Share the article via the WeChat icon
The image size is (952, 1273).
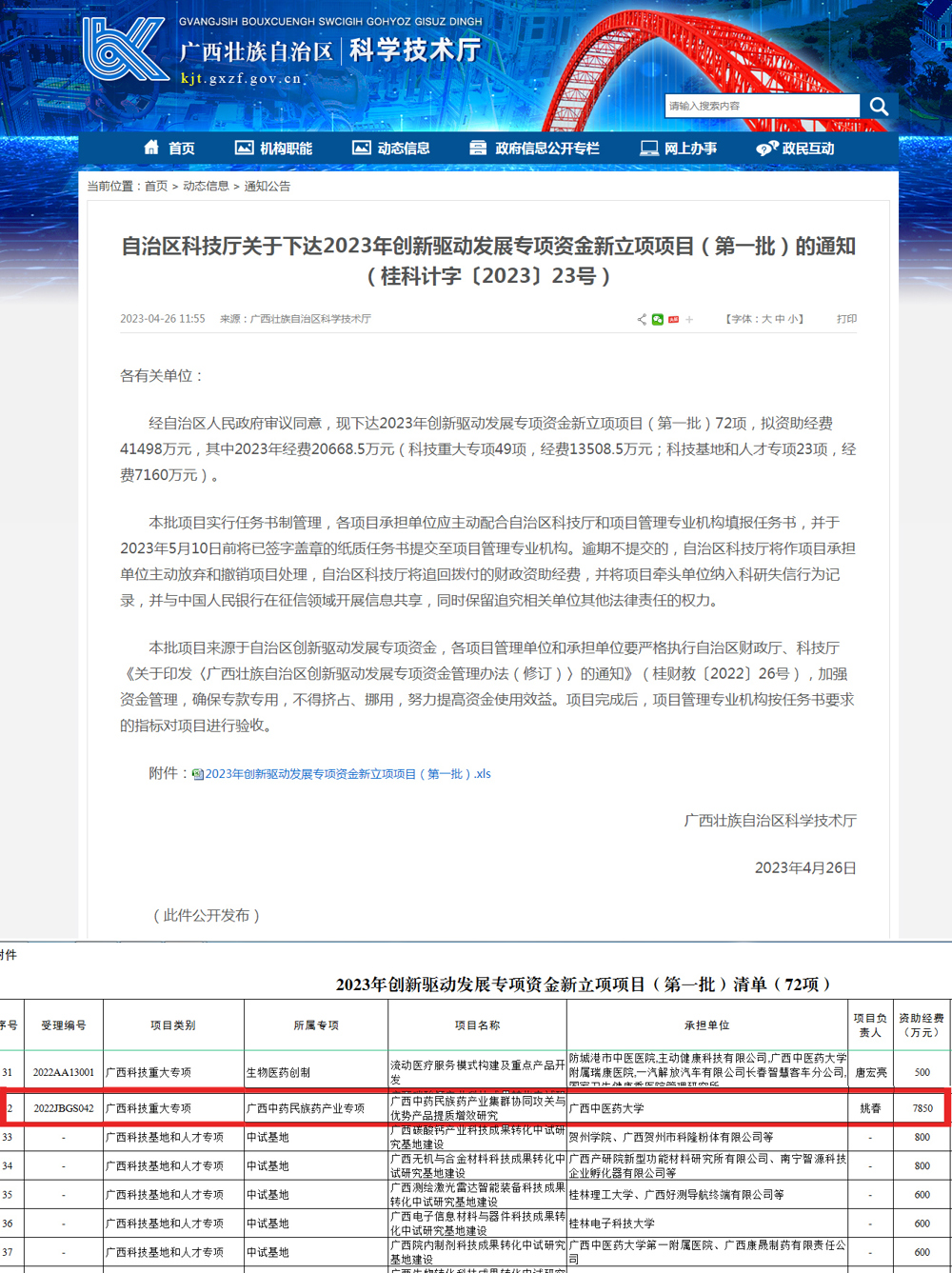pyautogui.click(x=658, y=319)
